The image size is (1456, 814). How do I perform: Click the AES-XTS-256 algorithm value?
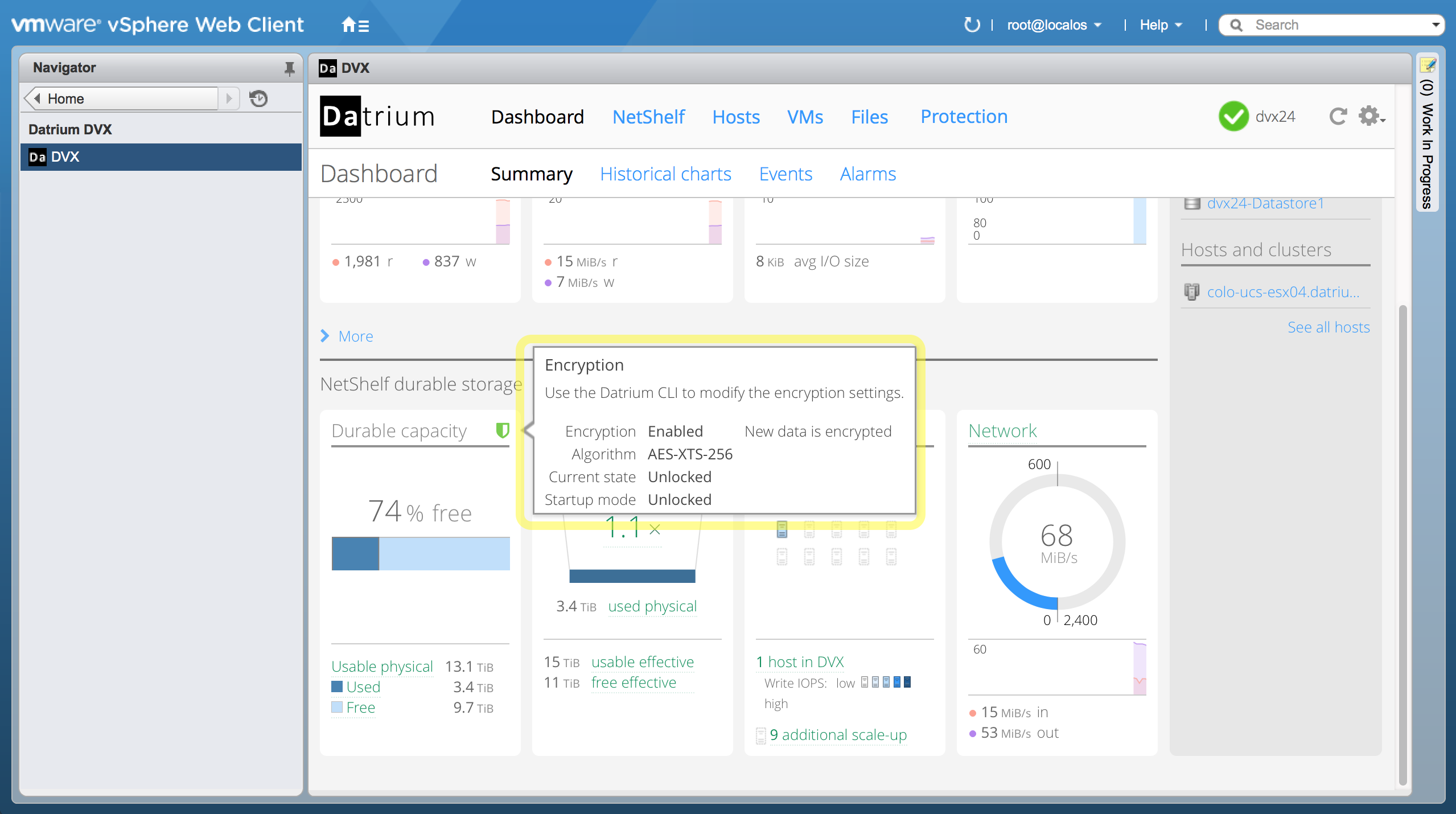tap(690, 454)
